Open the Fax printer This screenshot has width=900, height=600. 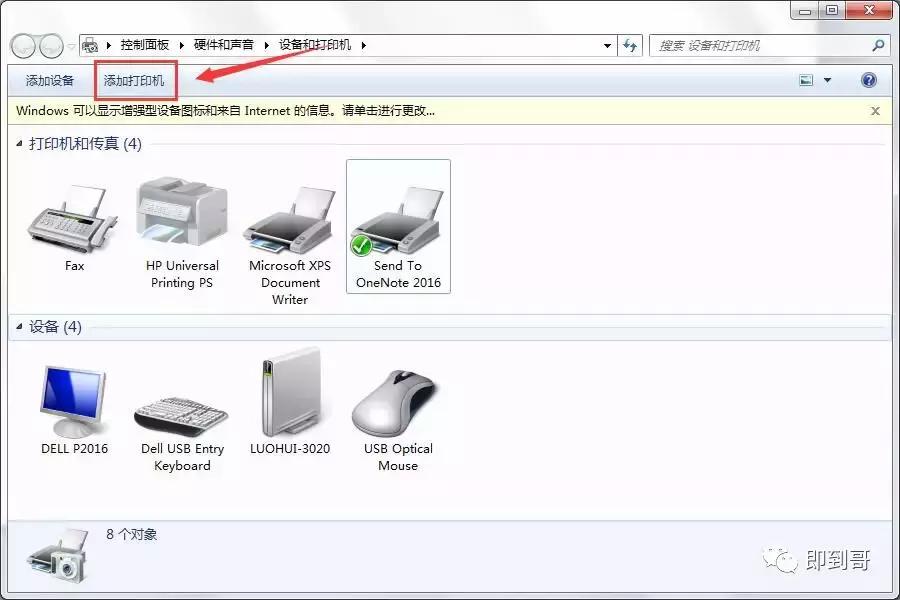[73, 215]
